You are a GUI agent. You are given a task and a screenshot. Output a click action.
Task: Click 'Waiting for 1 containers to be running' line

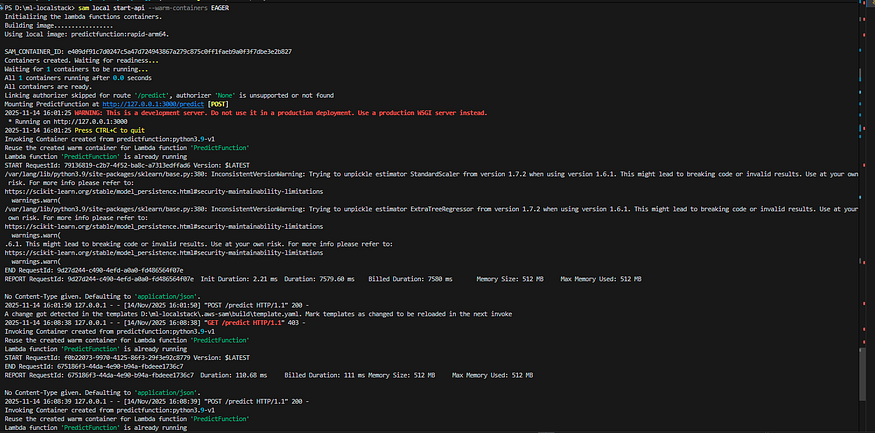(76, 69)
